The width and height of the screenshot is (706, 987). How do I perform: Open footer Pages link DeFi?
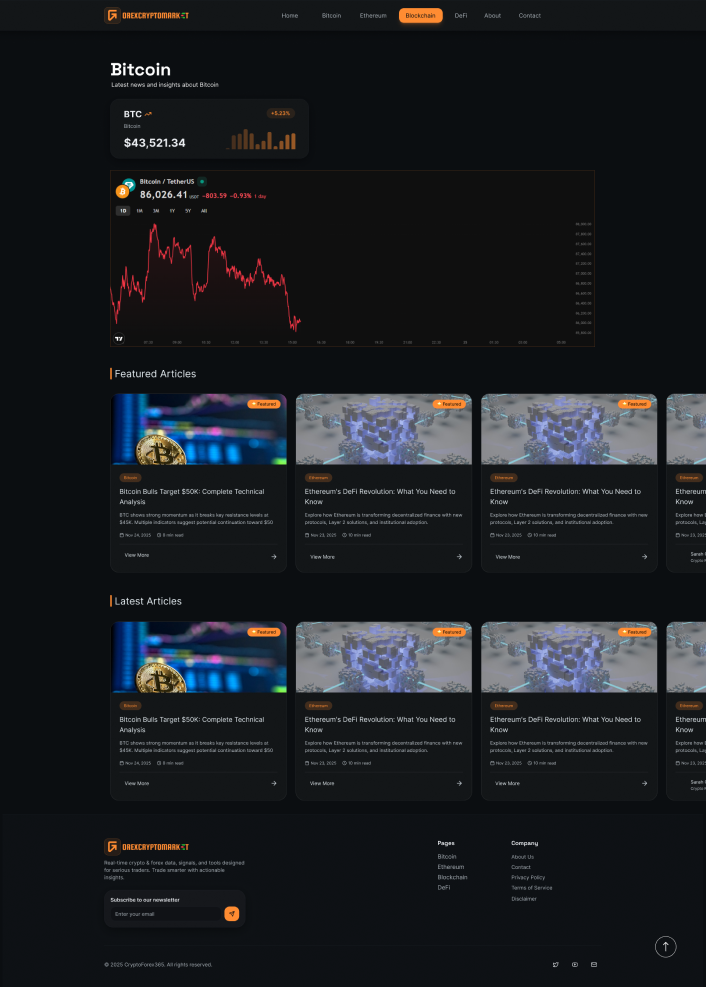coord(444,888)
